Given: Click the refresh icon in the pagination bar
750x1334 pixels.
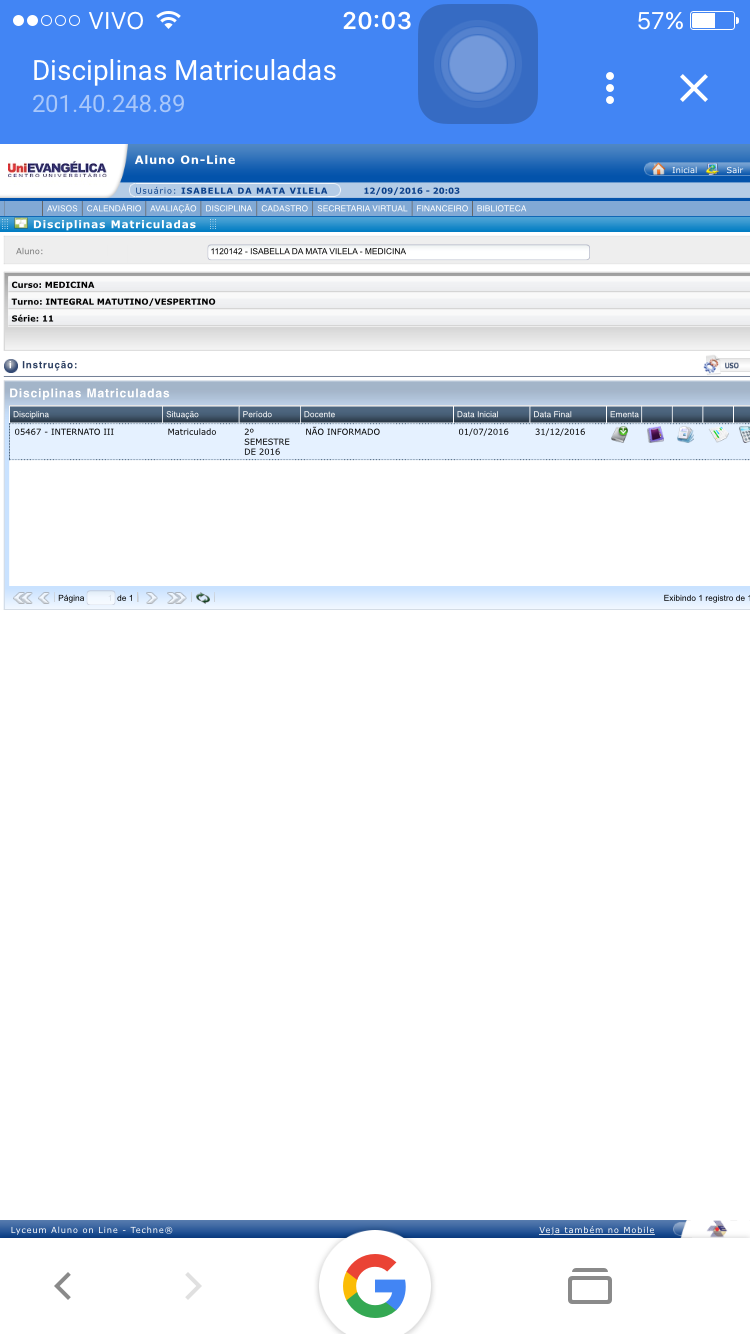Looking at the screenshot, I should tap(203, 598).
